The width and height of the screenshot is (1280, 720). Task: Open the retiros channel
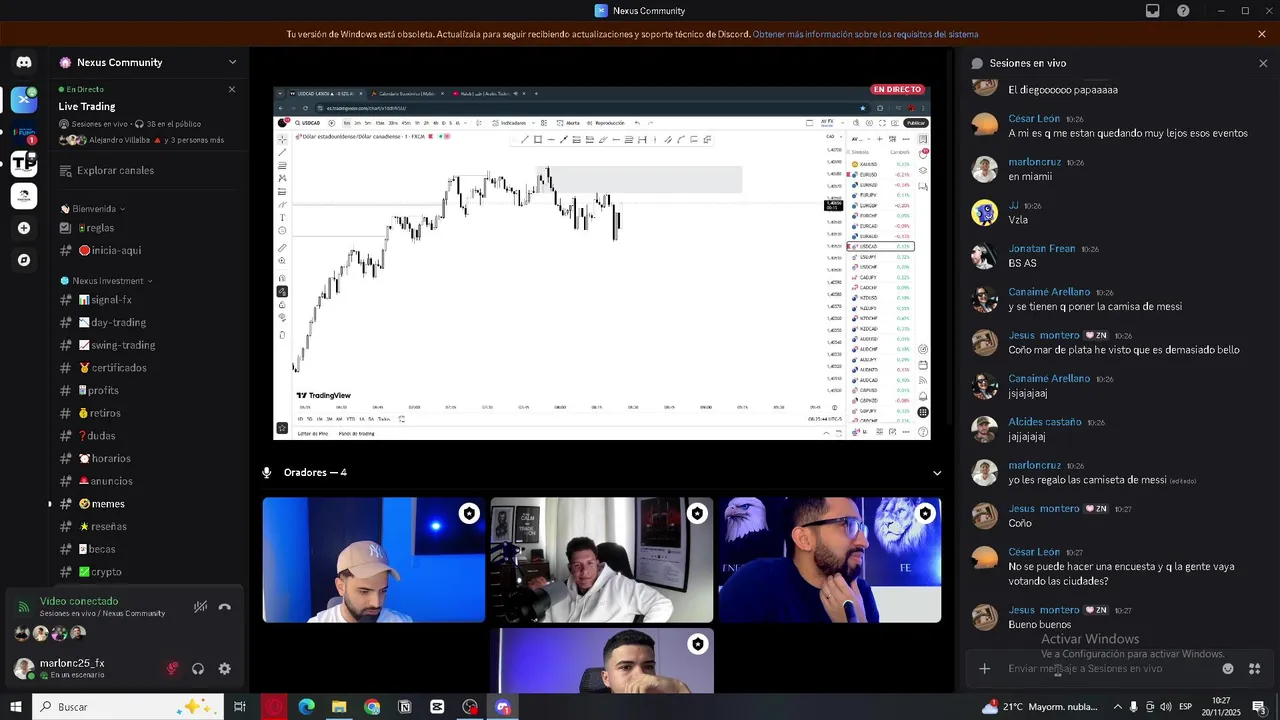tap(150, 413)
